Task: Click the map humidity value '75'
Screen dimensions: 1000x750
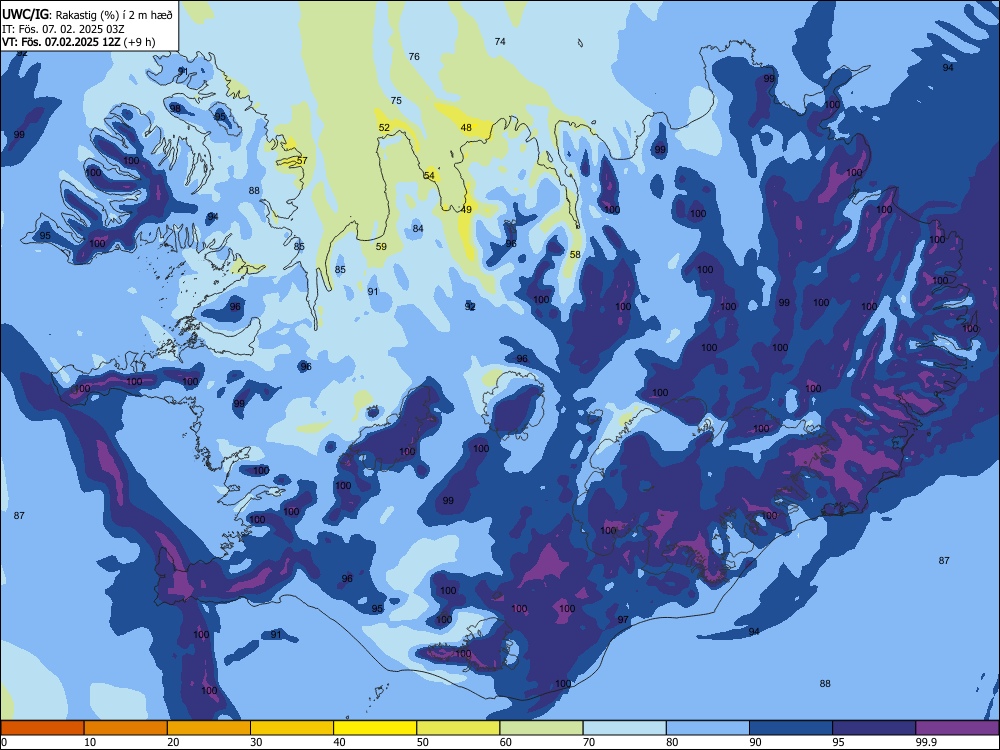Action: tap(396, 101)
